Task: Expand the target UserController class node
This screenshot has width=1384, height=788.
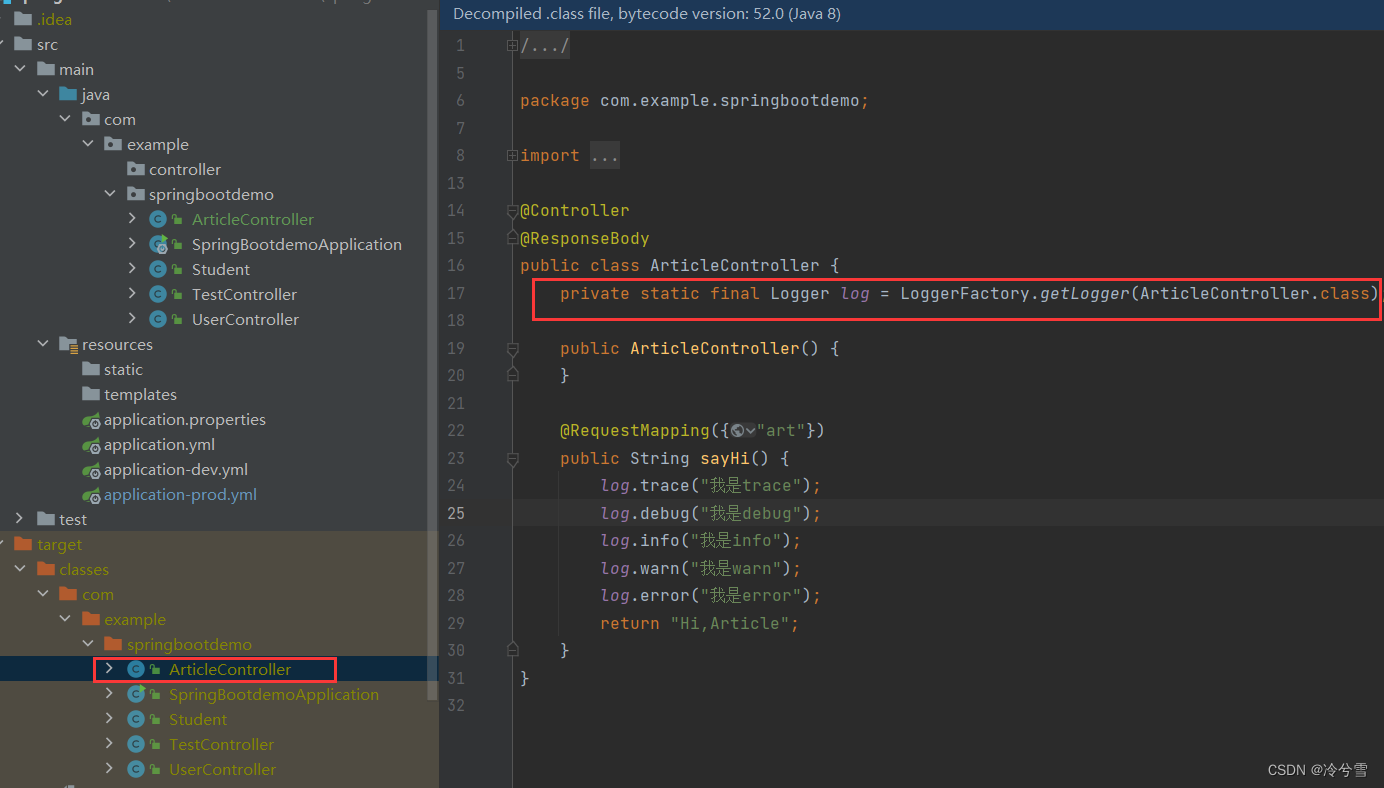Action: (110, 769)
